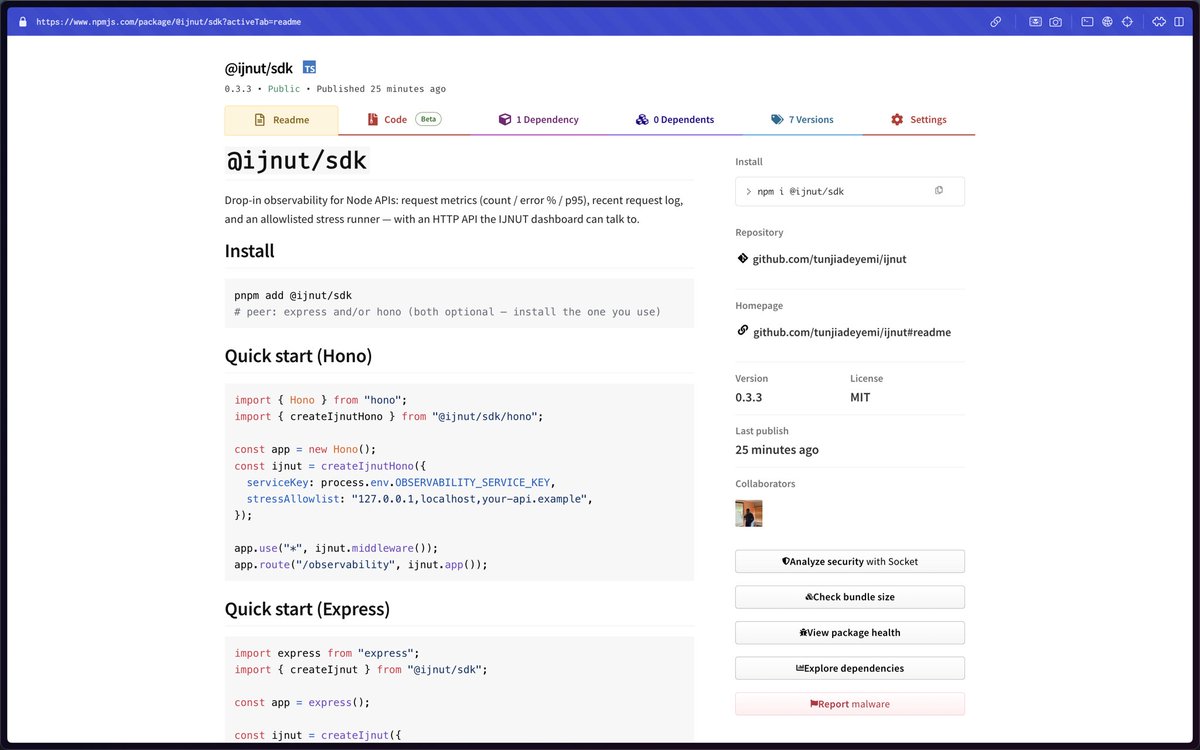The width and height of the screenshot is (1200, 750).
Task: Click the Dependents cubes icon
Action: (x=642, y=119)
